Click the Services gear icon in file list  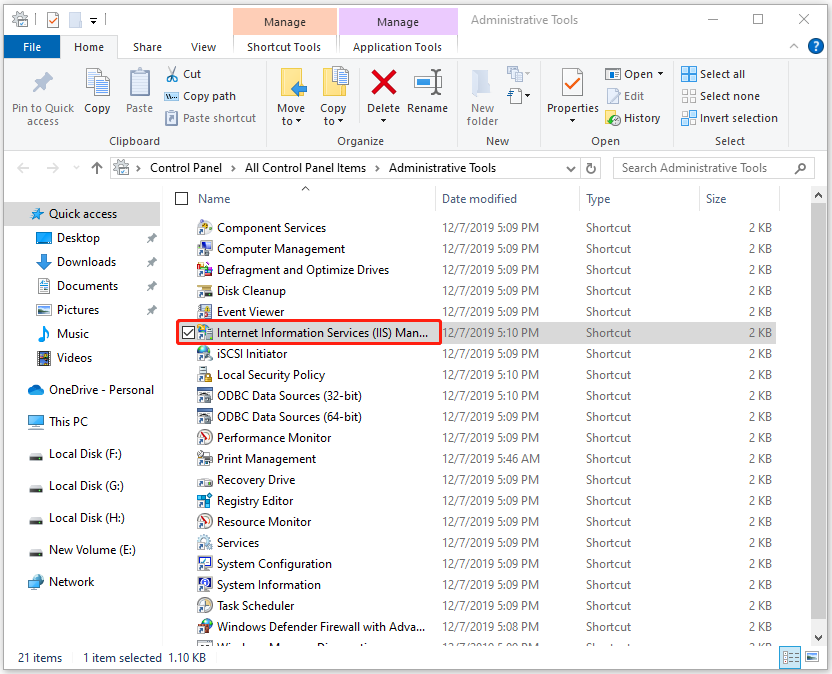pyautogui.click(x=205, y=542)
